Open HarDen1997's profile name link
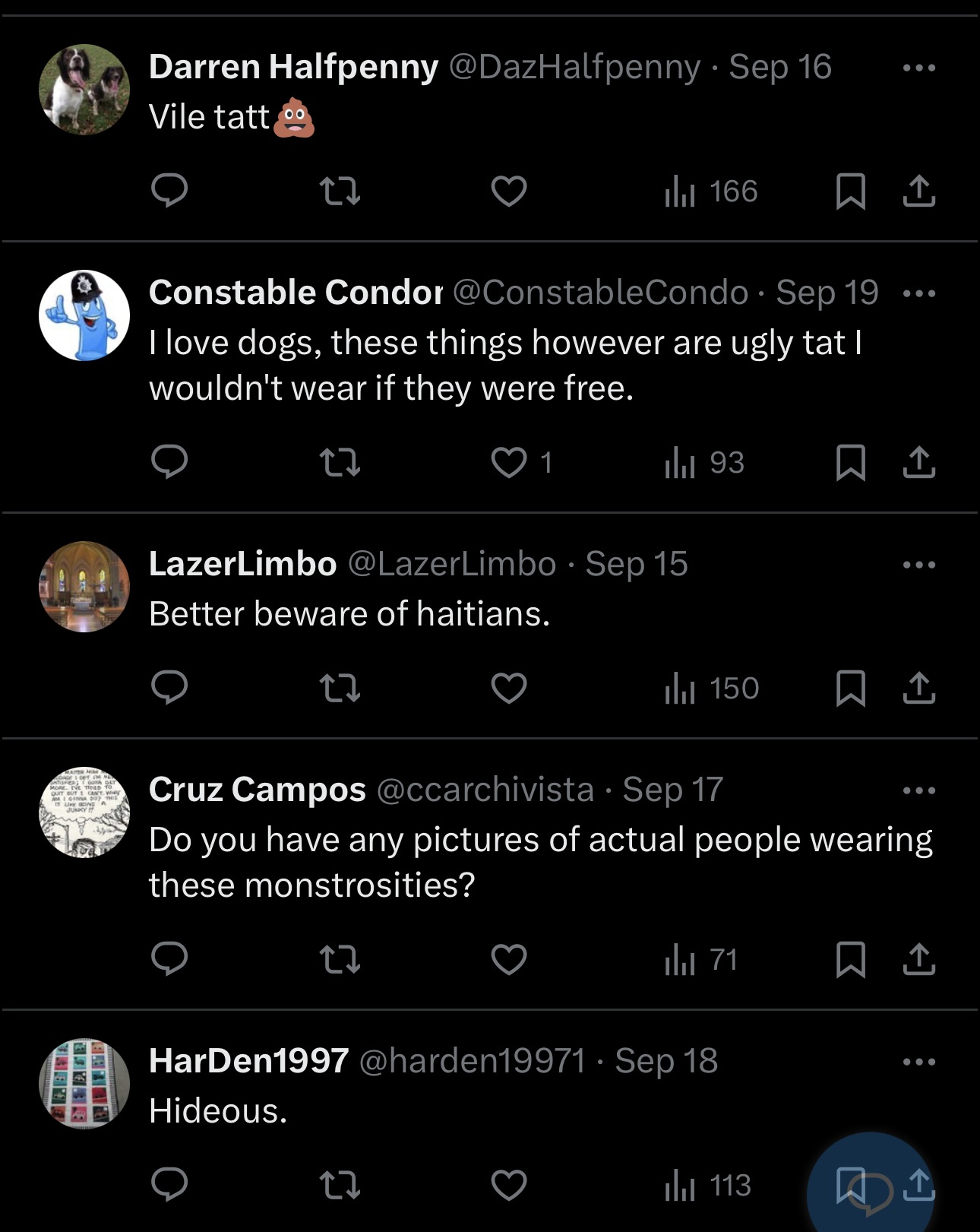Image resolution: width=980 pixels, height=1232 pixels. pyautogui.click(x=248, y=1060)
